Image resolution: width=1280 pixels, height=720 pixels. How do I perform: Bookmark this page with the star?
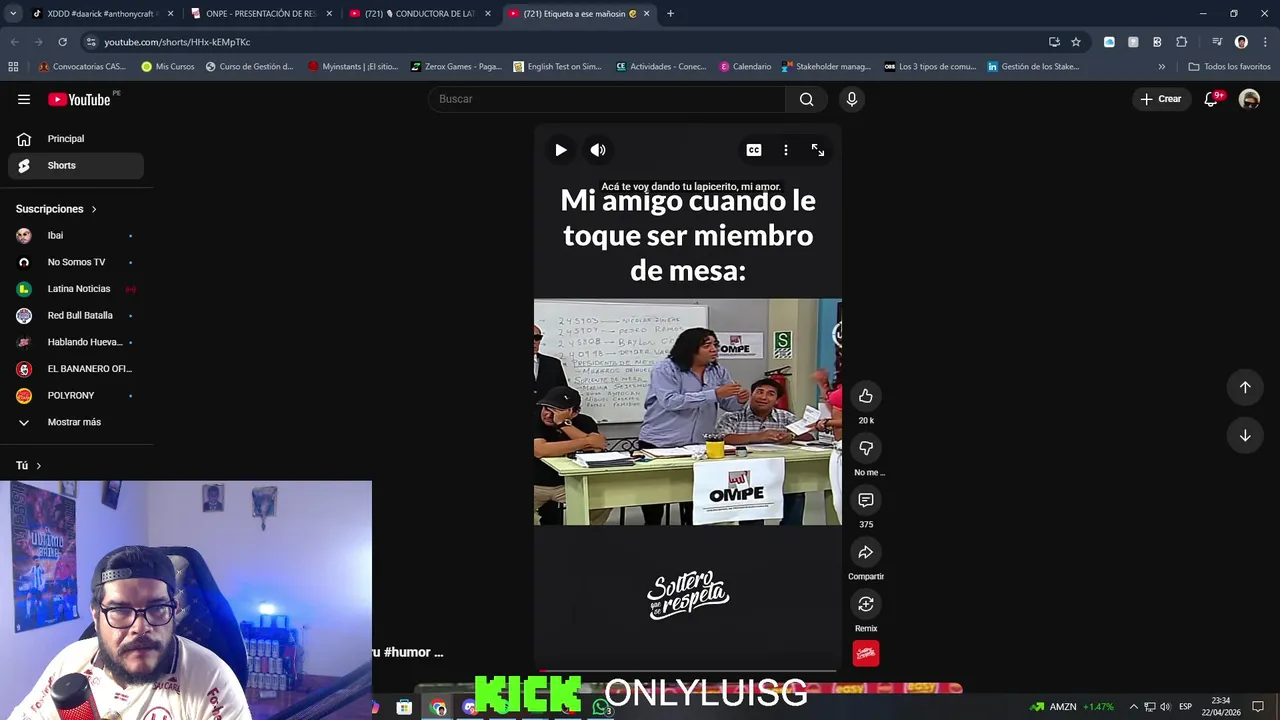point(1076,42)
